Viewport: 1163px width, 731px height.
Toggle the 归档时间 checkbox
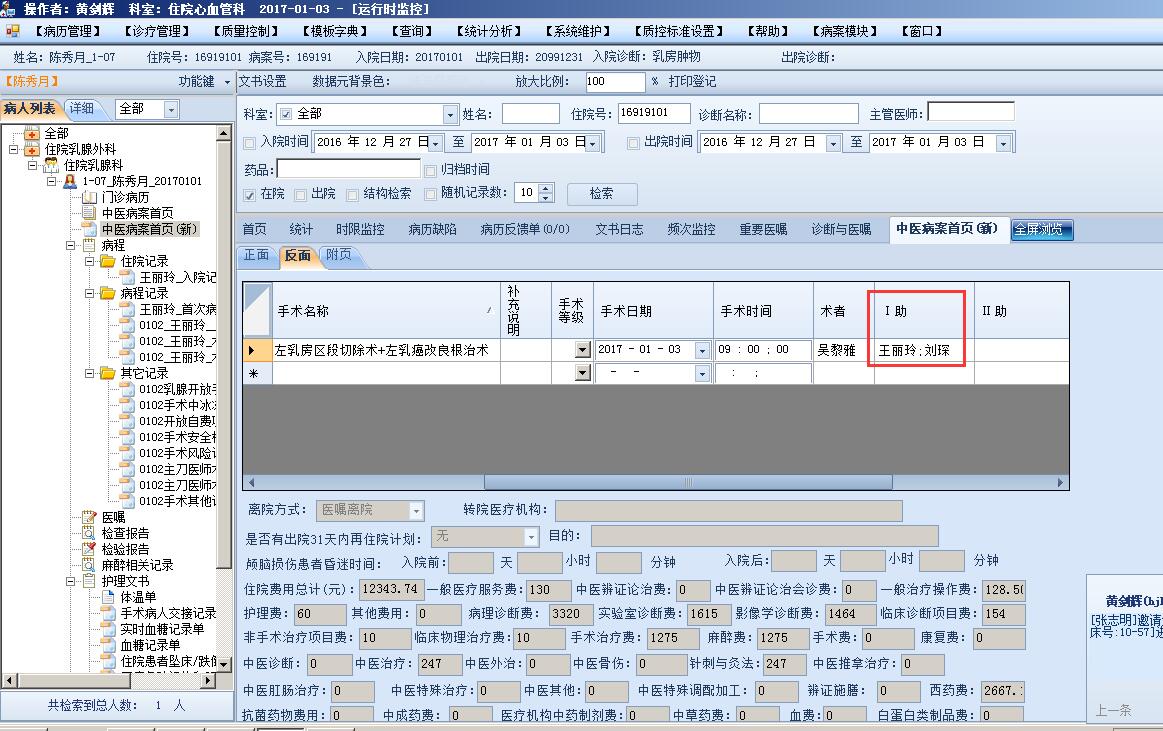point(430,171)
